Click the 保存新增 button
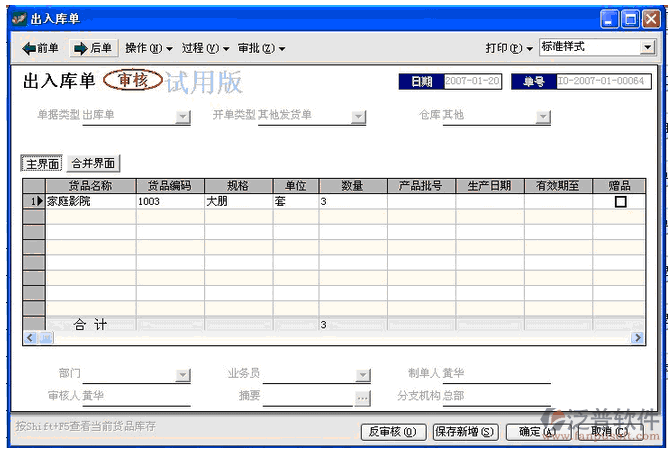Screen dimensions: 670x452 pyautogui.click(x=464, y=432)
